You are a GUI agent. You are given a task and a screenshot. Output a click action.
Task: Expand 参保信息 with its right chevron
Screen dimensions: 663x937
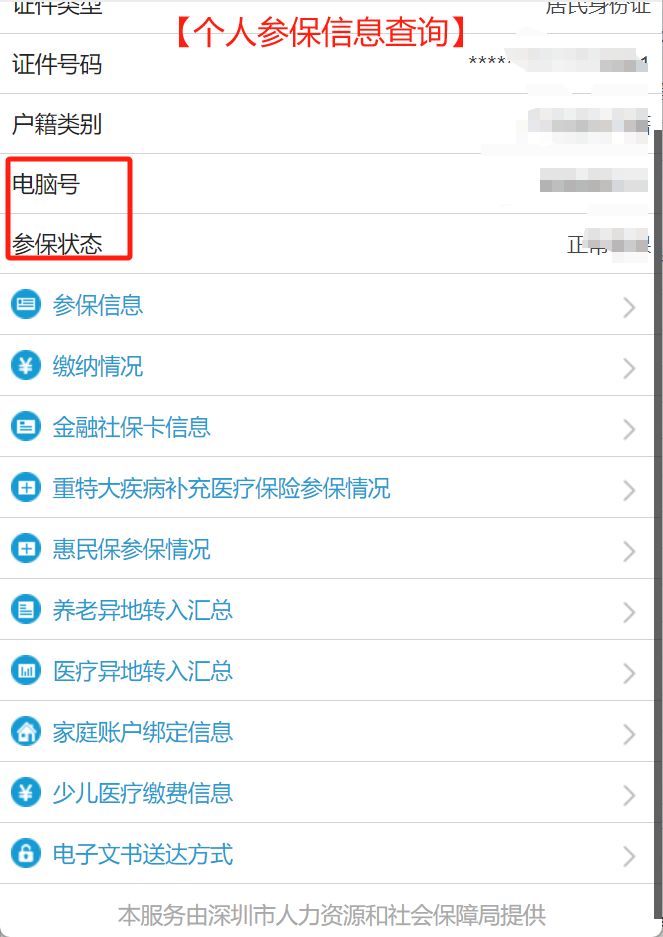click(629, 308)
